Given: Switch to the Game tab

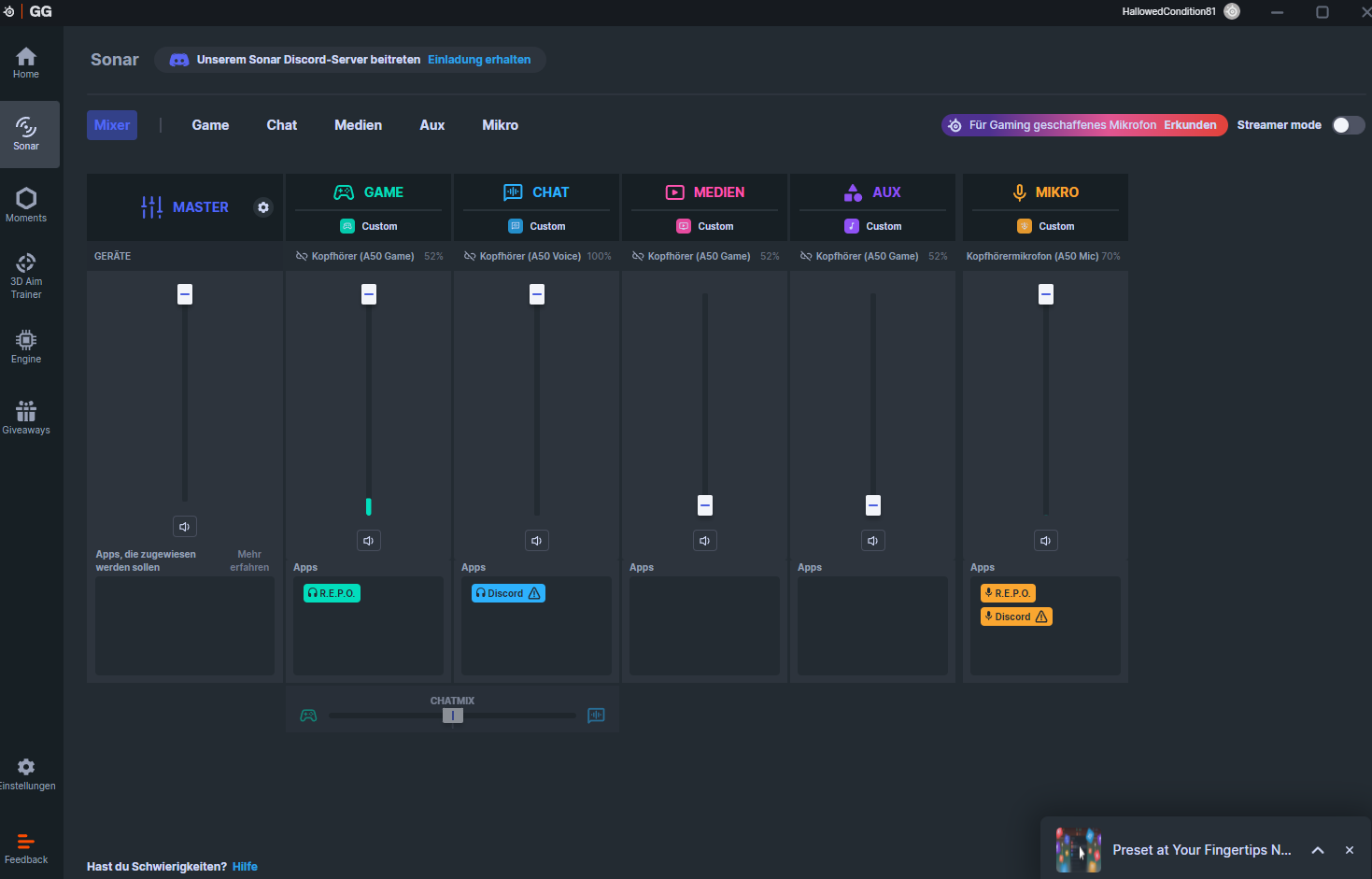Looking at the screenshot, I should [210, 125].
